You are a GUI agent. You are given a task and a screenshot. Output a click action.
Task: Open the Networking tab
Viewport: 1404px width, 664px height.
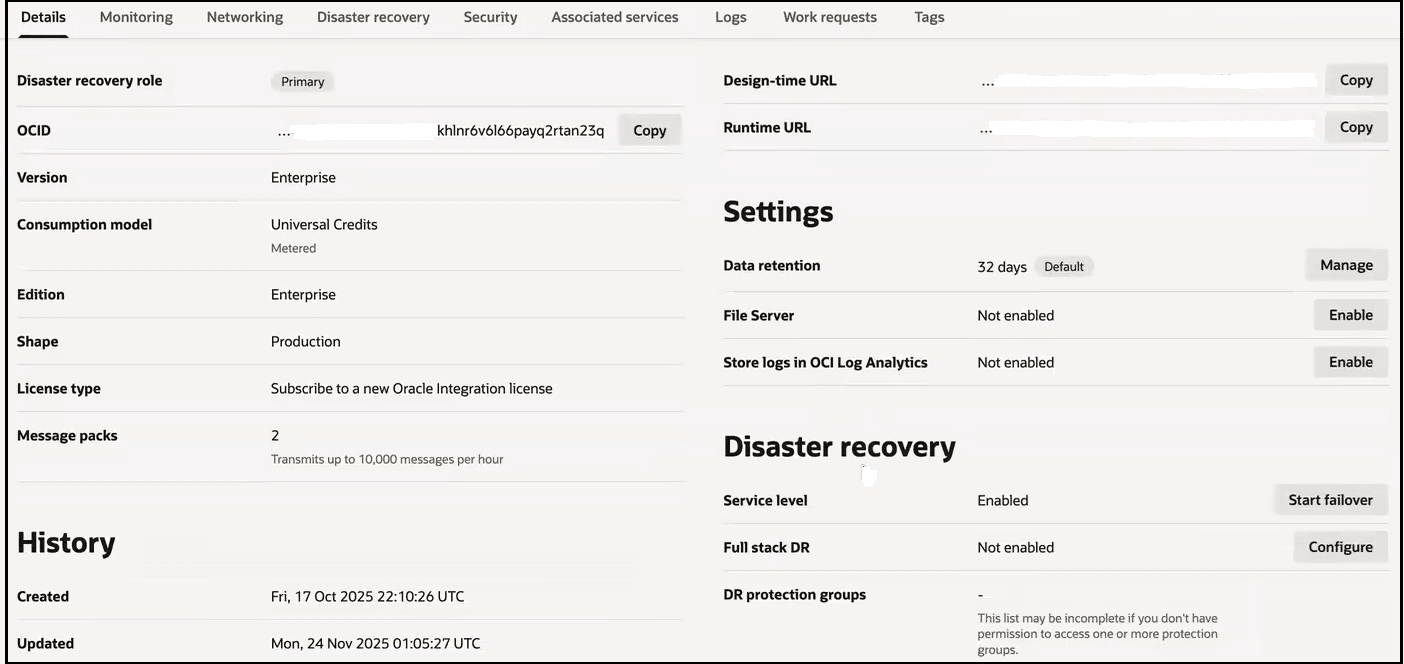click(x=244, y=17)
